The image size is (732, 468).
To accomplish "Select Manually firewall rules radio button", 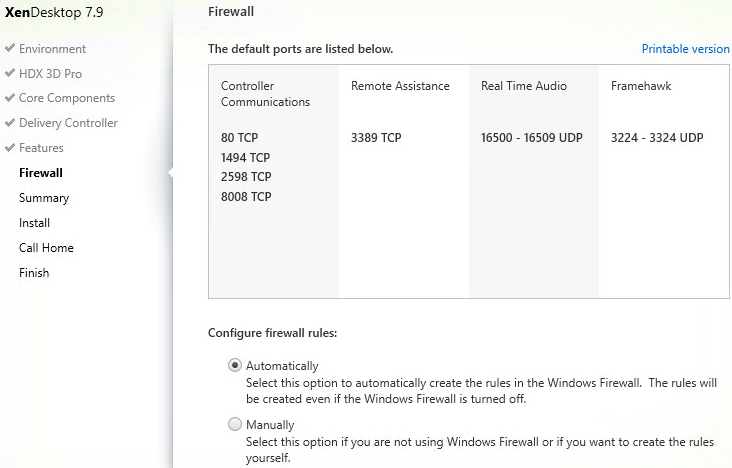I will [x=235, y=424].
